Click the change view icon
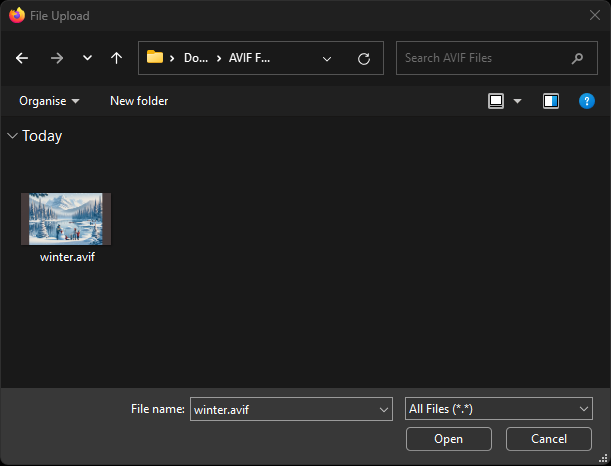 coord(496,101)
